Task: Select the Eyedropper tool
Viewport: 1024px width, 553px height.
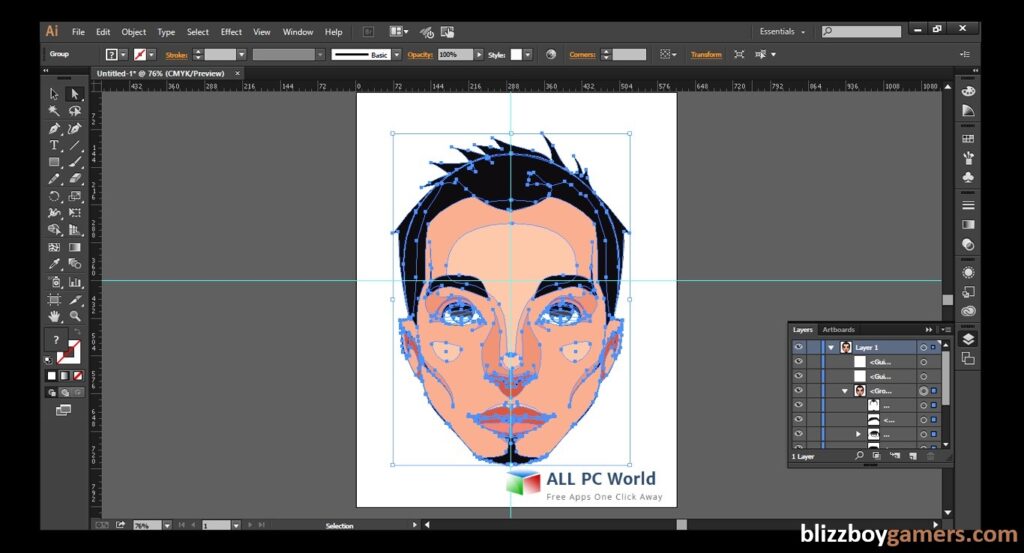Action: [54, 264]
